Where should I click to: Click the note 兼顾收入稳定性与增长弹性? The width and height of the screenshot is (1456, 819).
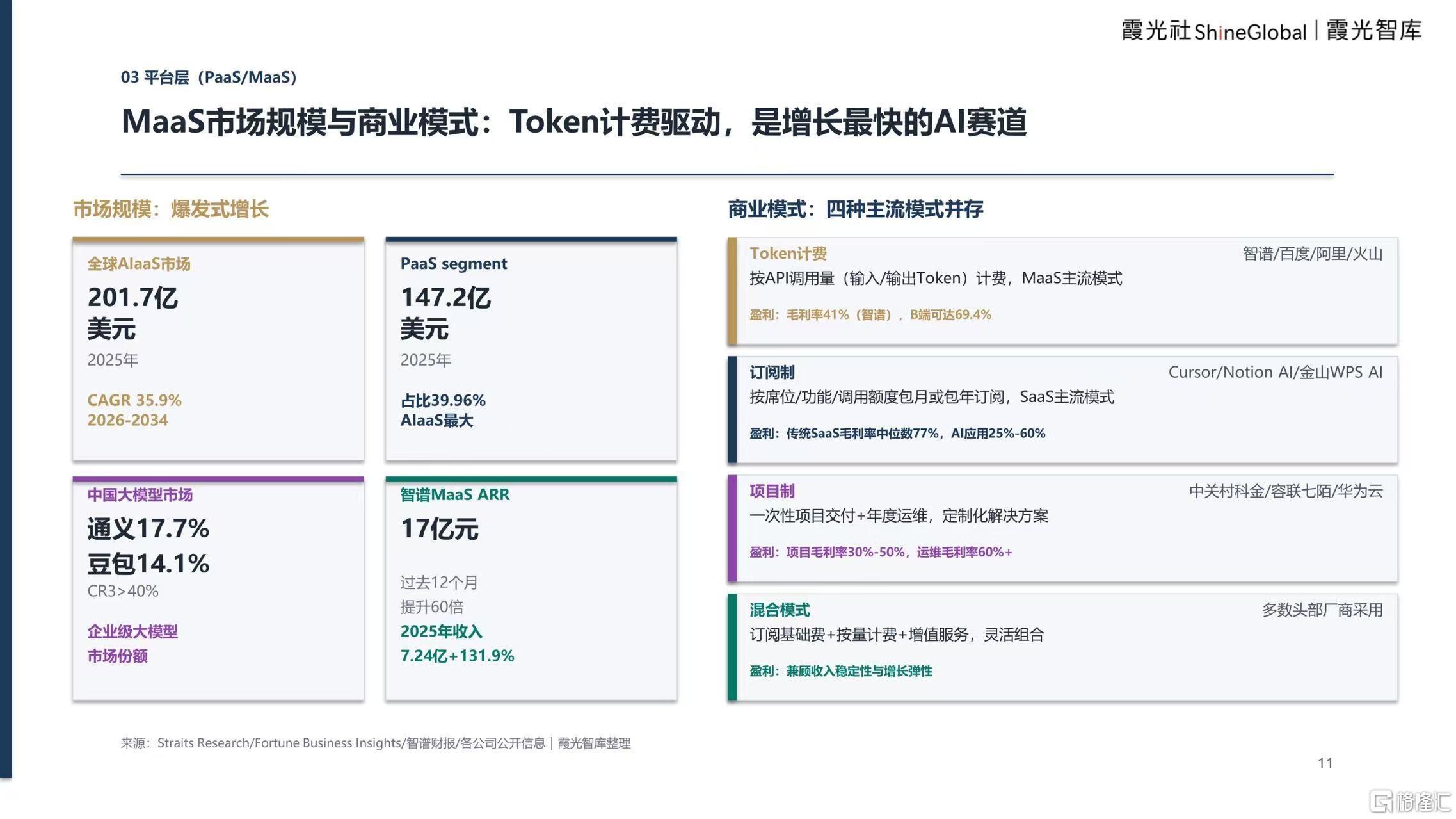tap(860, 671)
